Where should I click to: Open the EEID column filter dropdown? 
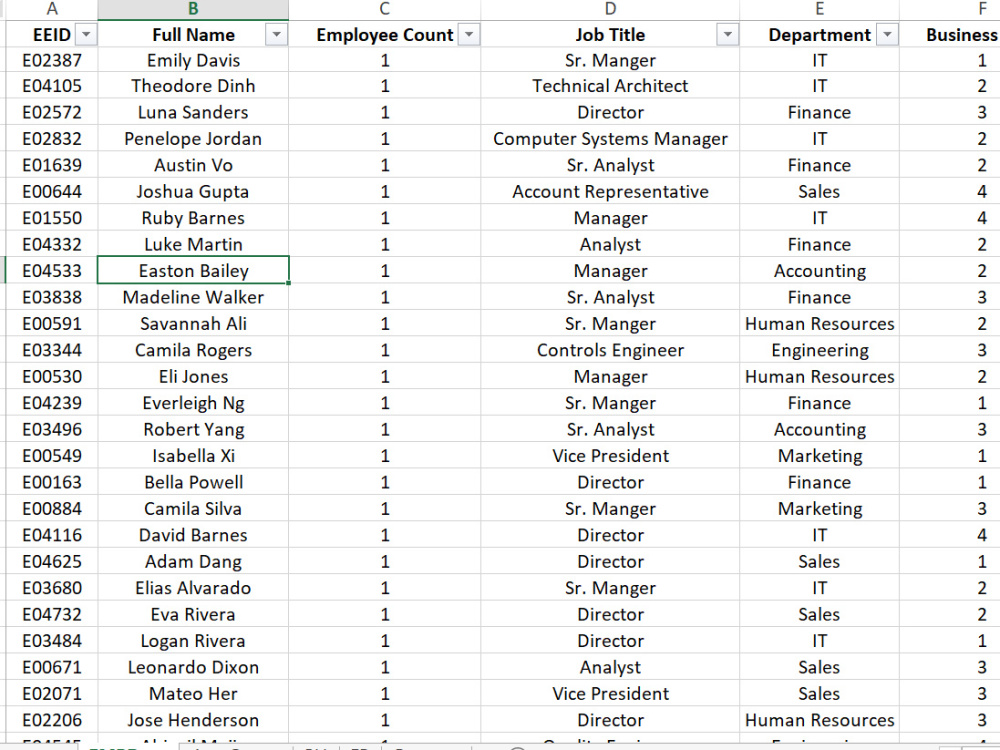pyautogui.click(x=86, y=34)
